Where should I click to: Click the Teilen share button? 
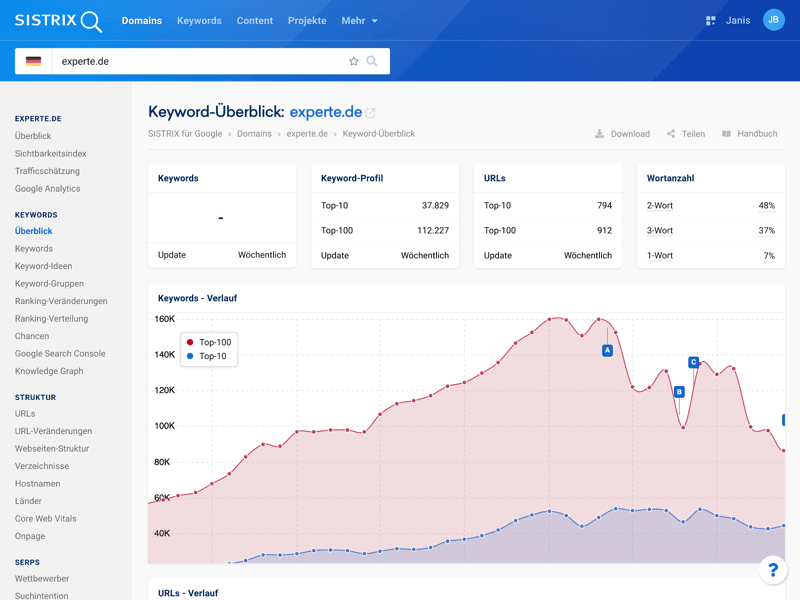pyautogui.click(x=686, y=134)
